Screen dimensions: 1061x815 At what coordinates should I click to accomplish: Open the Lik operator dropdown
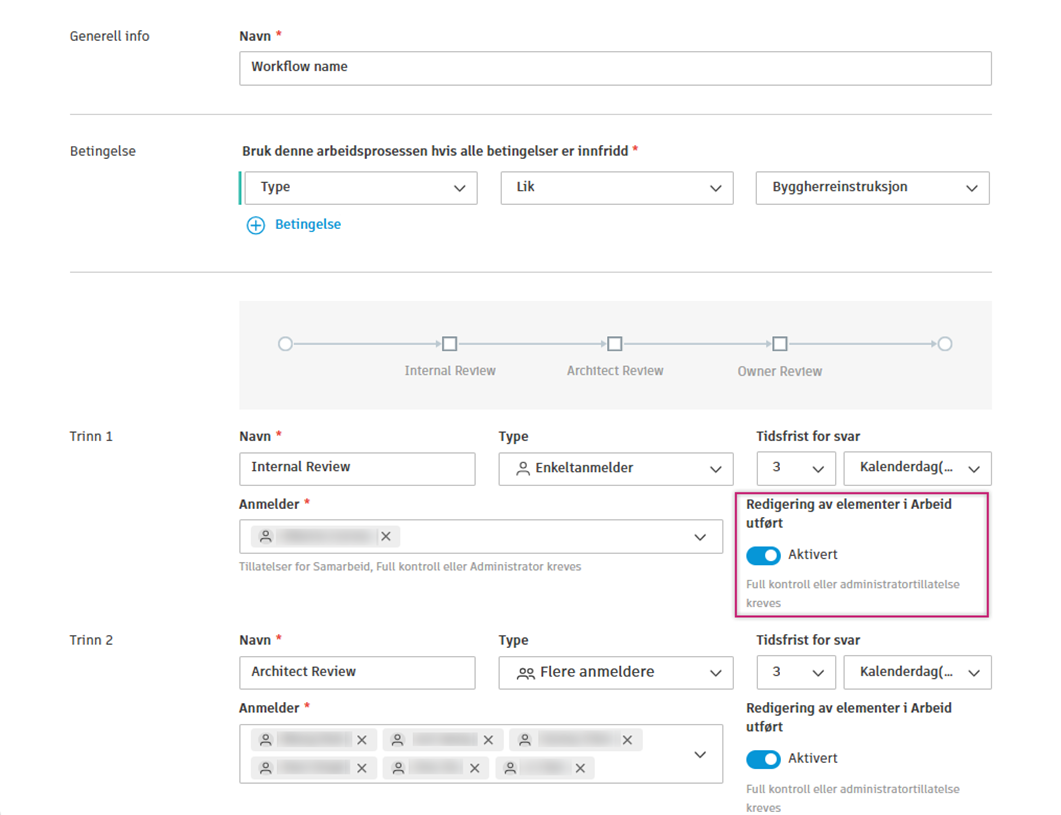pos(616,188)
